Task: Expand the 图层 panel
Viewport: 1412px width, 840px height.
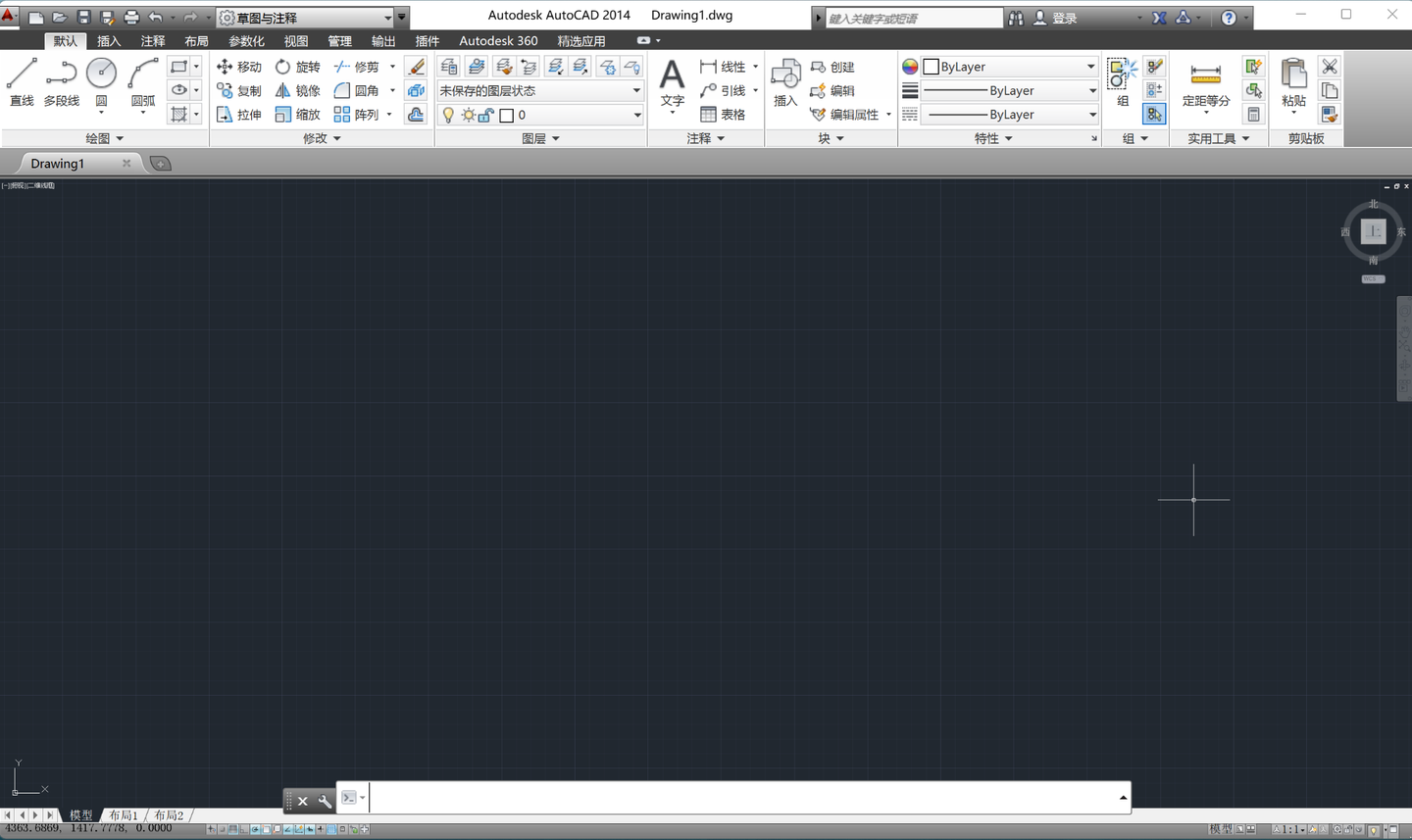Action: click(540, 138)
